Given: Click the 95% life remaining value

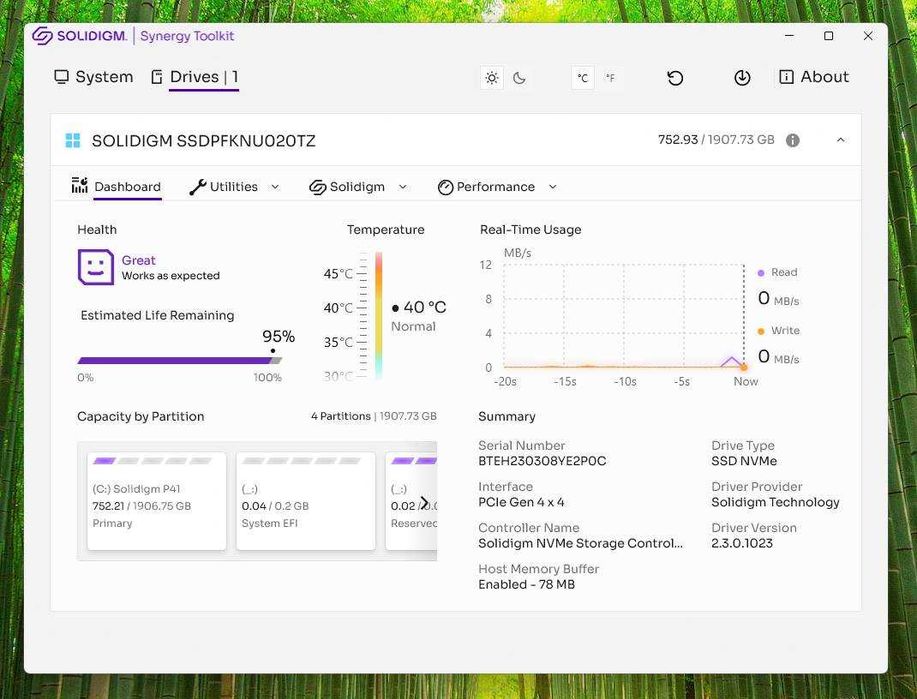Looking at the screenshot, I should tap(278, 336).
